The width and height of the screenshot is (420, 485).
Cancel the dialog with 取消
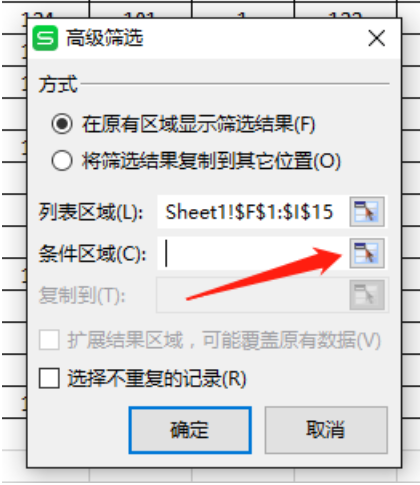326,430
